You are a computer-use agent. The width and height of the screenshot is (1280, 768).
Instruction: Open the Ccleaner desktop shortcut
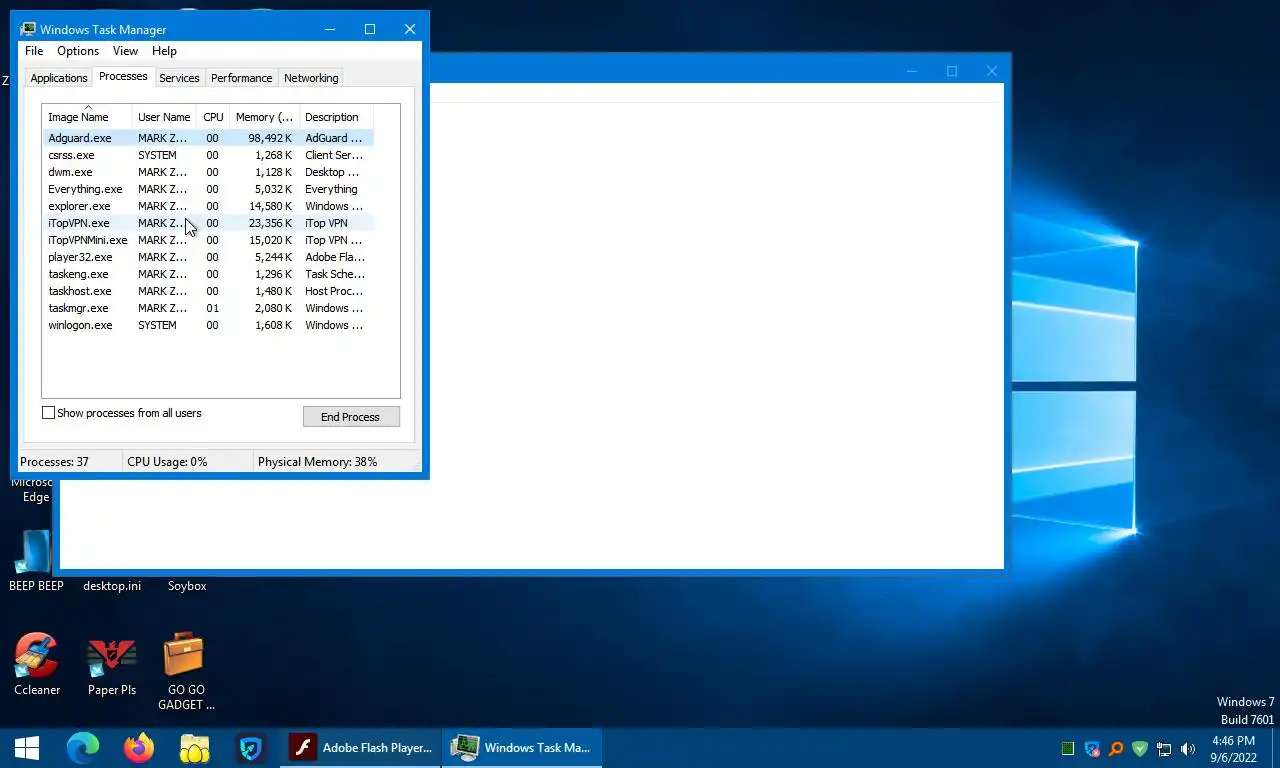[37, 663]
